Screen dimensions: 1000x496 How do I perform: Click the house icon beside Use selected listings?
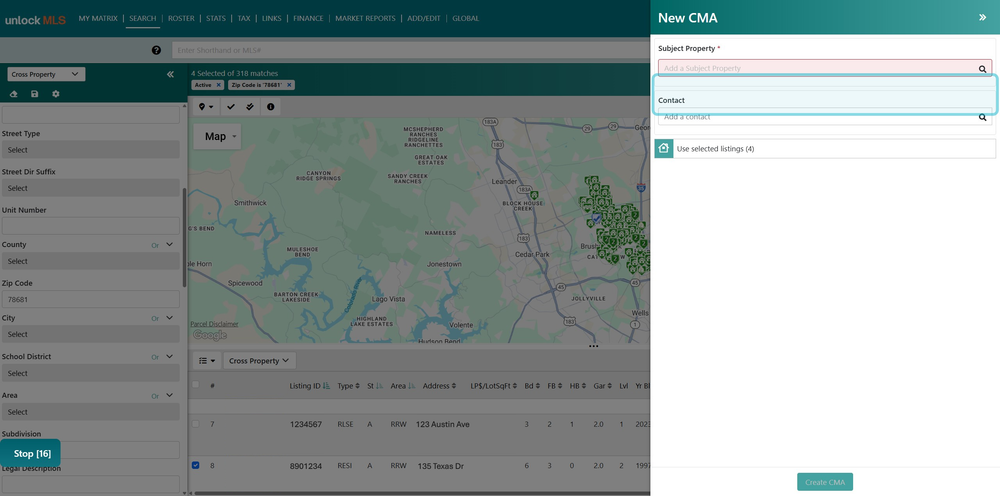click(x=664, y=149)
